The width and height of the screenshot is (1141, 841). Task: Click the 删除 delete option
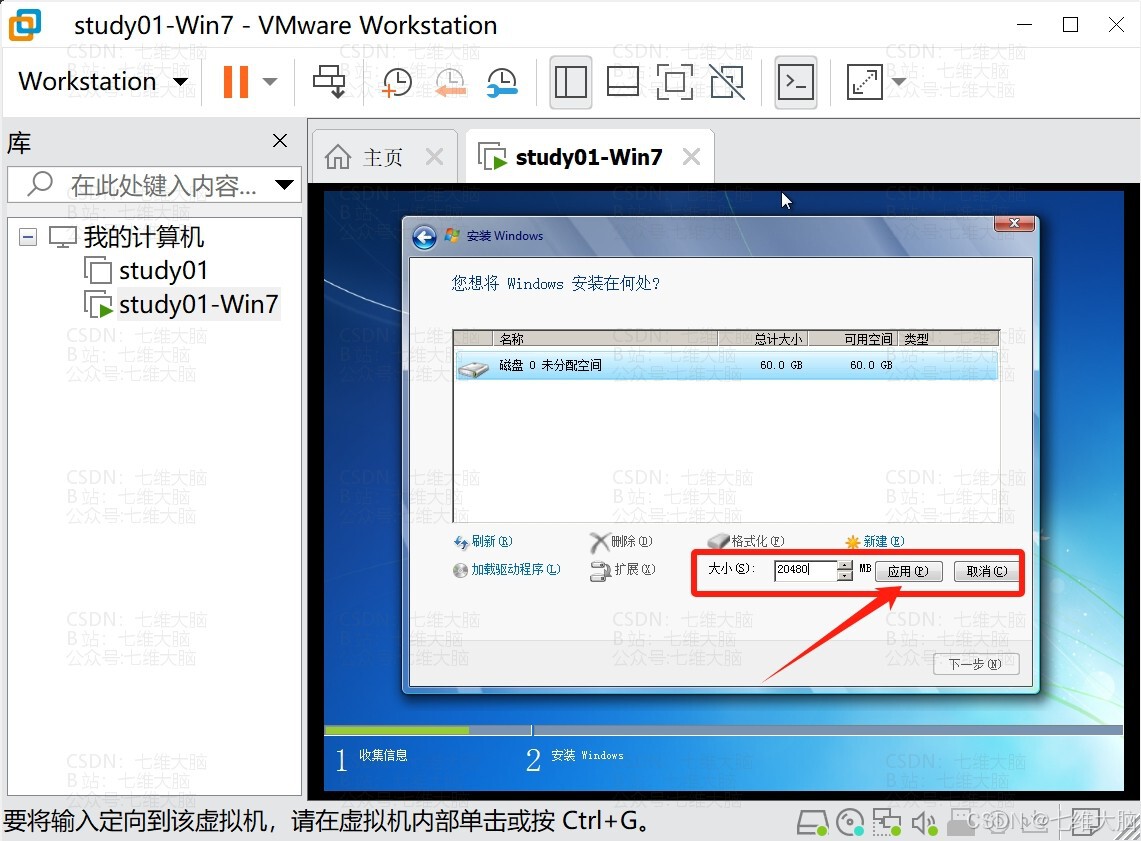point(621,541)
